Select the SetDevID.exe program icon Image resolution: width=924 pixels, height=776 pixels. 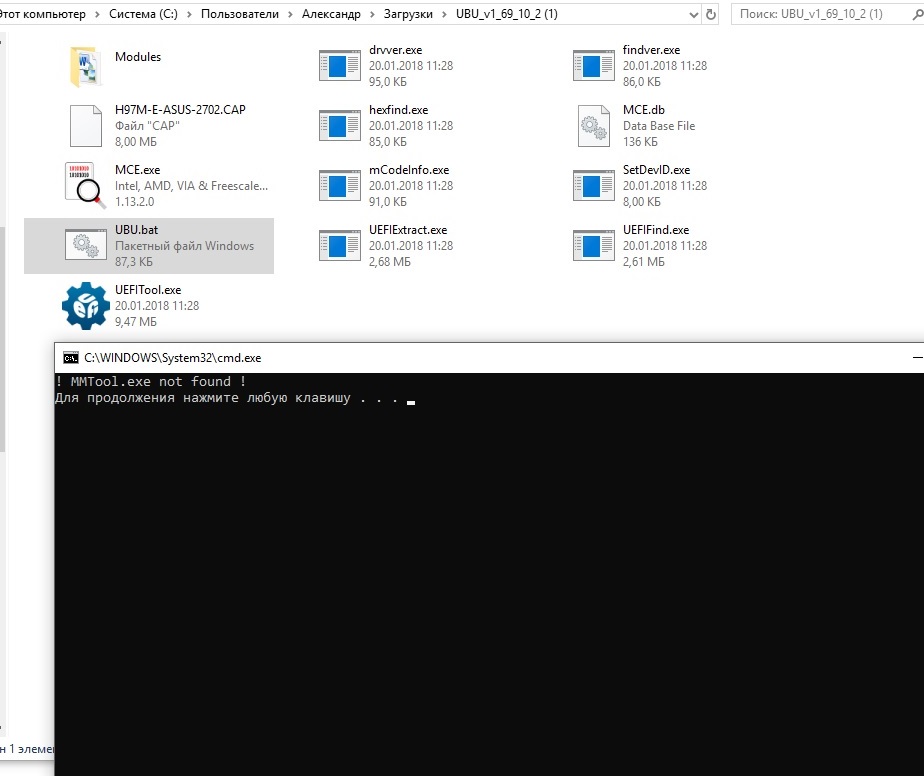[x=593, y=186]
